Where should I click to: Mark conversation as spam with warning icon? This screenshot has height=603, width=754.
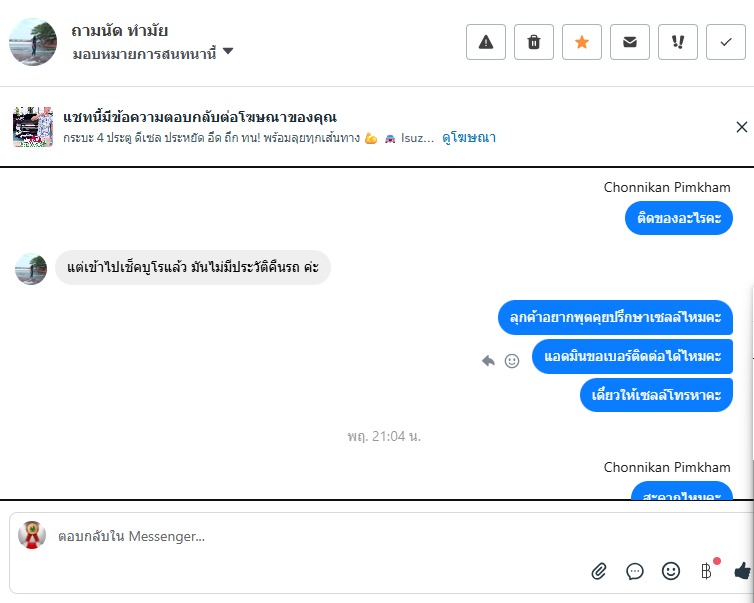(x=486, y=42)
